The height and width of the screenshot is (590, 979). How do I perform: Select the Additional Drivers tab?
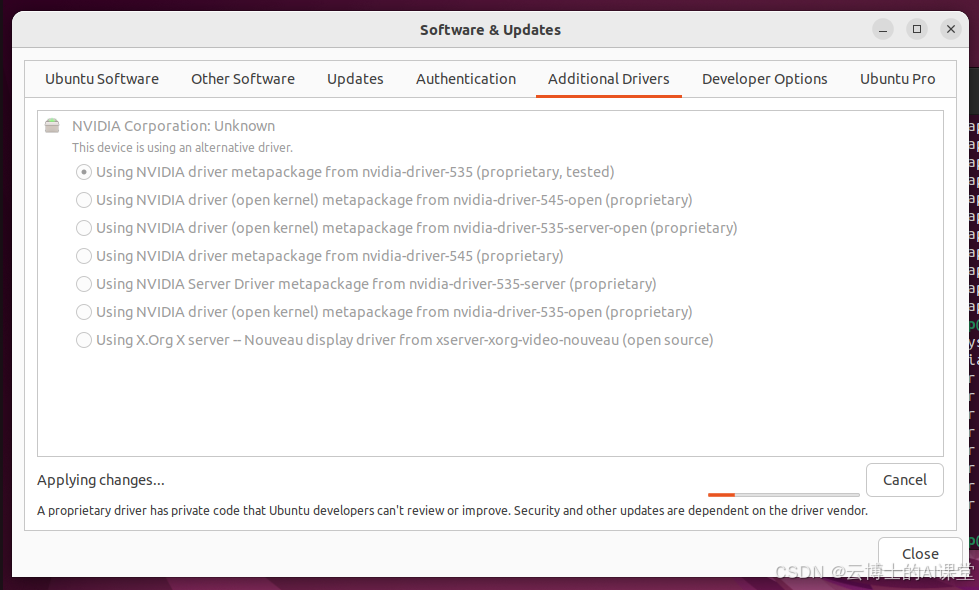pos(609,79)
